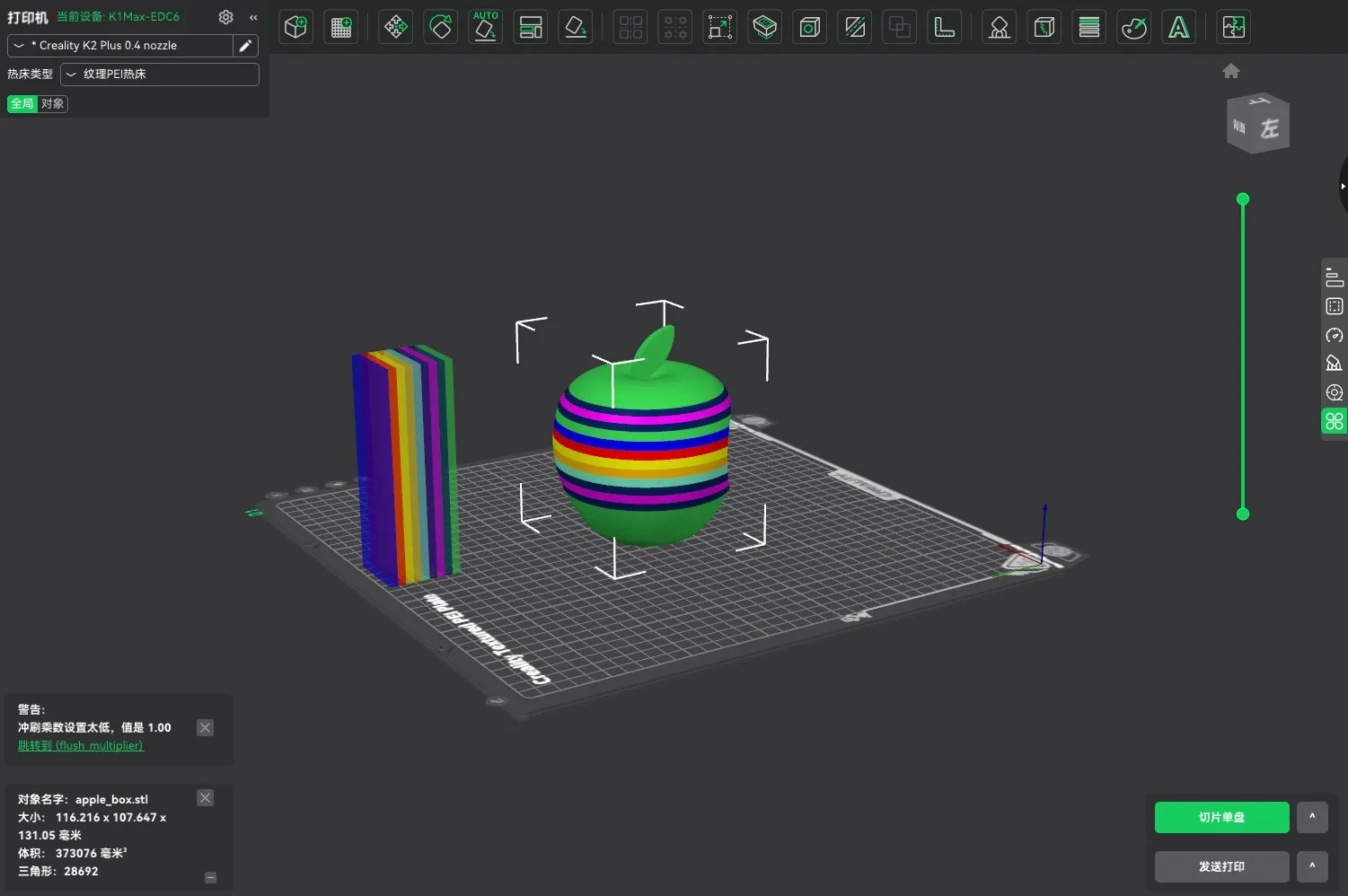The height and width of the screenshot is (896, 1348).
Task: Expand the 发送打印 send options arrow
Action: click(x=1312, y=866)
